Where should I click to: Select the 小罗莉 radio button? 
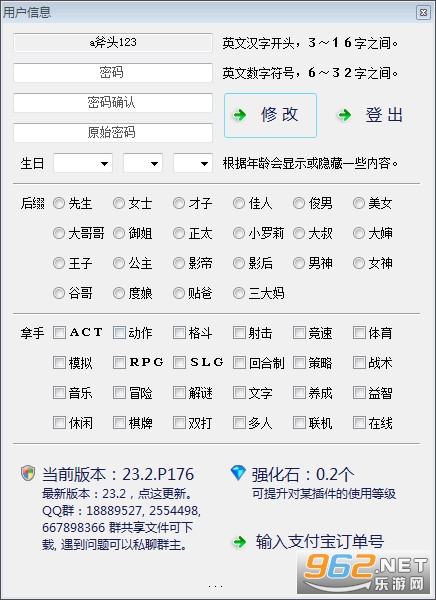(x=239, y=233)
